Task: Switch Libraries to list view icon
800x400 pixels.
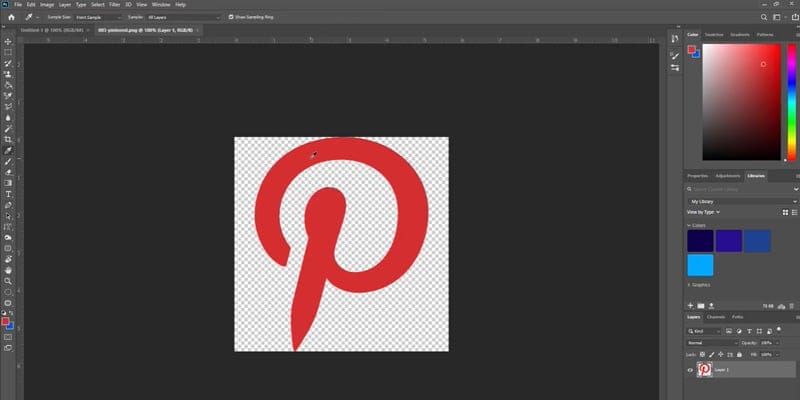Action: tap(794, 212)
